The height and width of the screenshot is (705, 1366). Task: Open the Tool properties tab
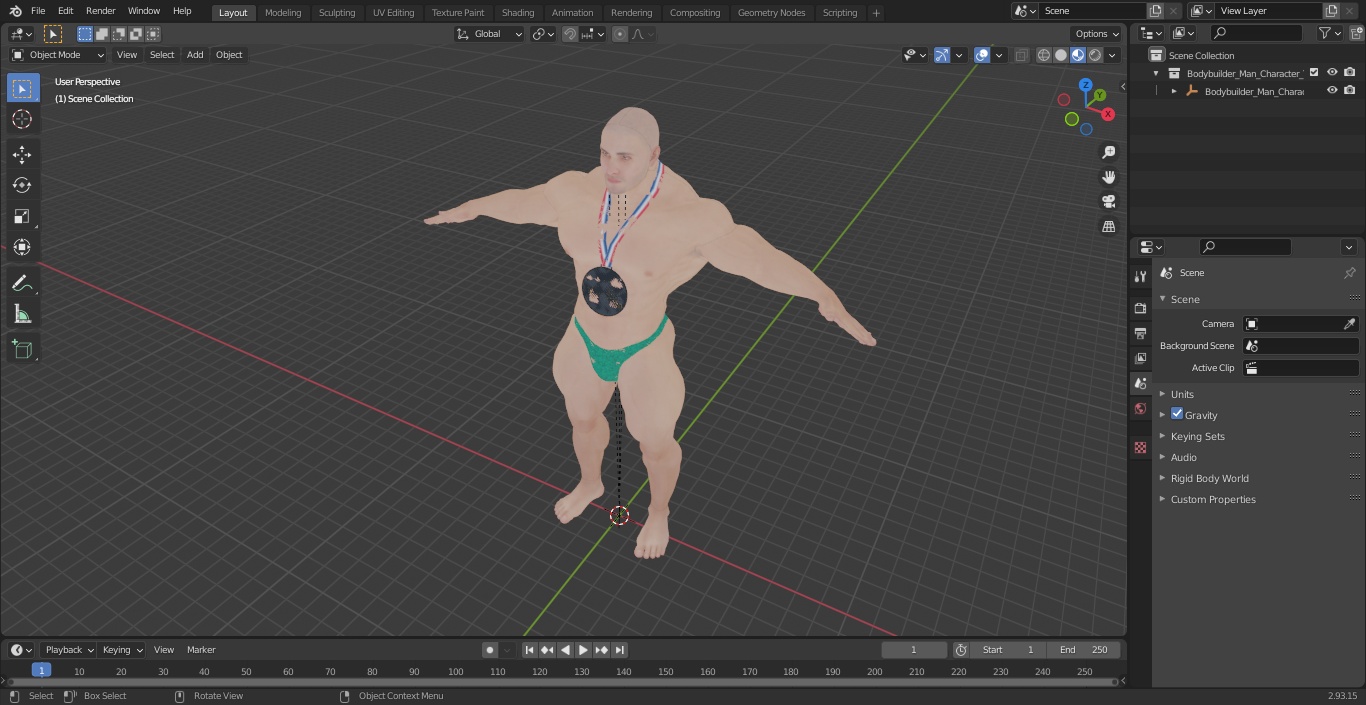(1140, 277)
